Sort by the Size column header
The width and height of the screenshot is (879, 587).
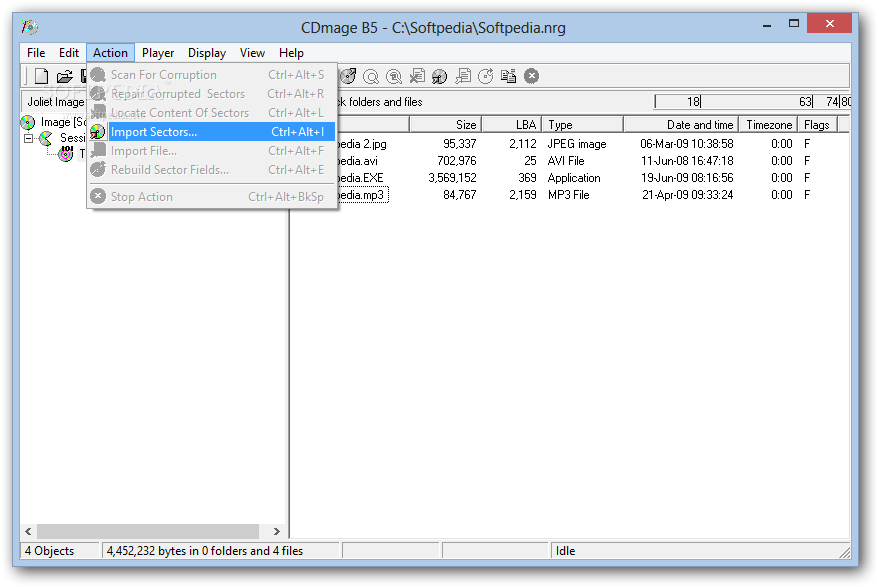(445, 124)
